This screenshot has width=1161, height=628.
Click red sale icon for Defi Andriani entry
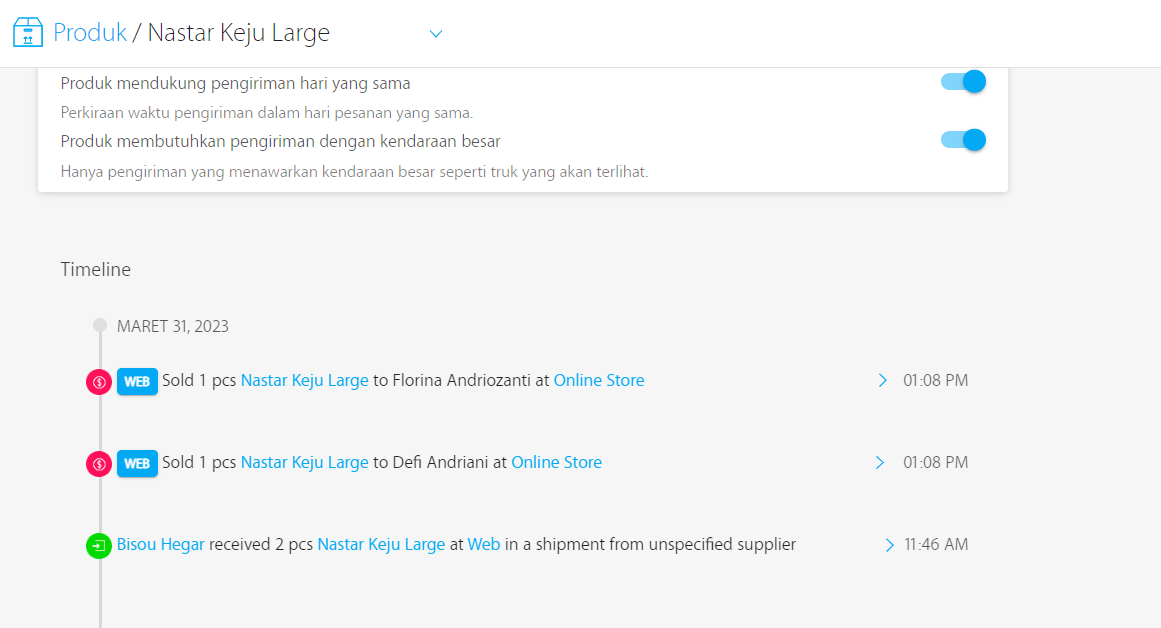tap(99, 463)
